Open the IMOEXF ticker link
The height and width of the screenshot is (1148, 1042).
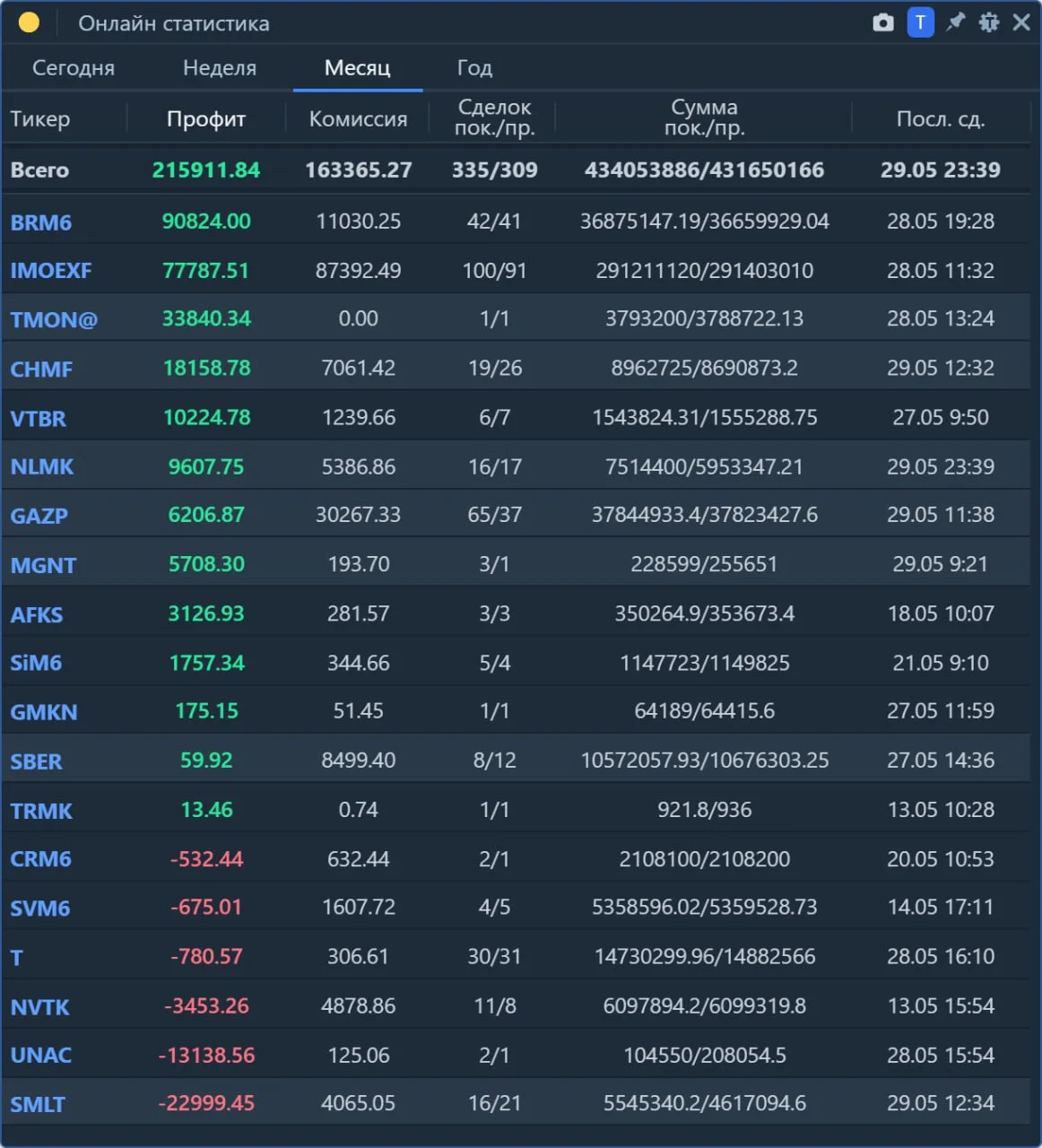tap(51, 271)
